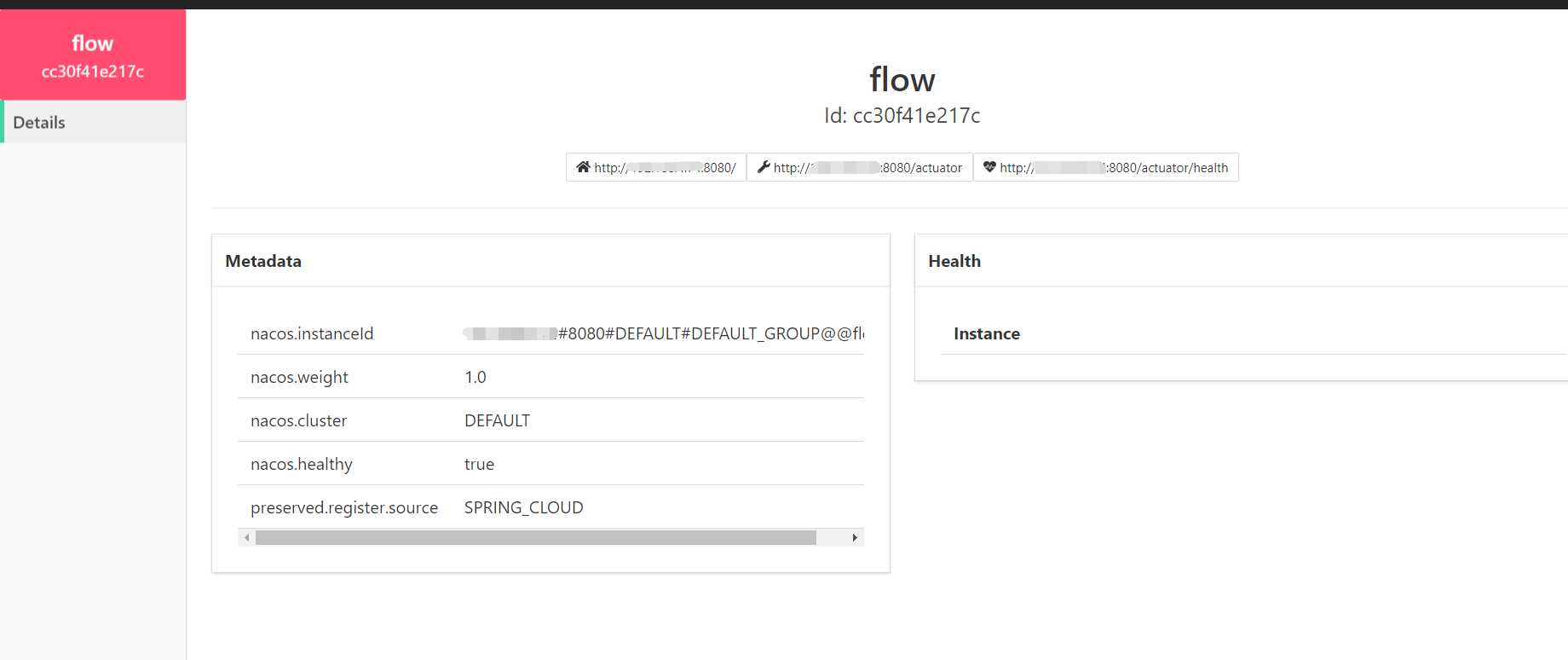Click the heartbeat icon in the health URL button

point(989,167)
